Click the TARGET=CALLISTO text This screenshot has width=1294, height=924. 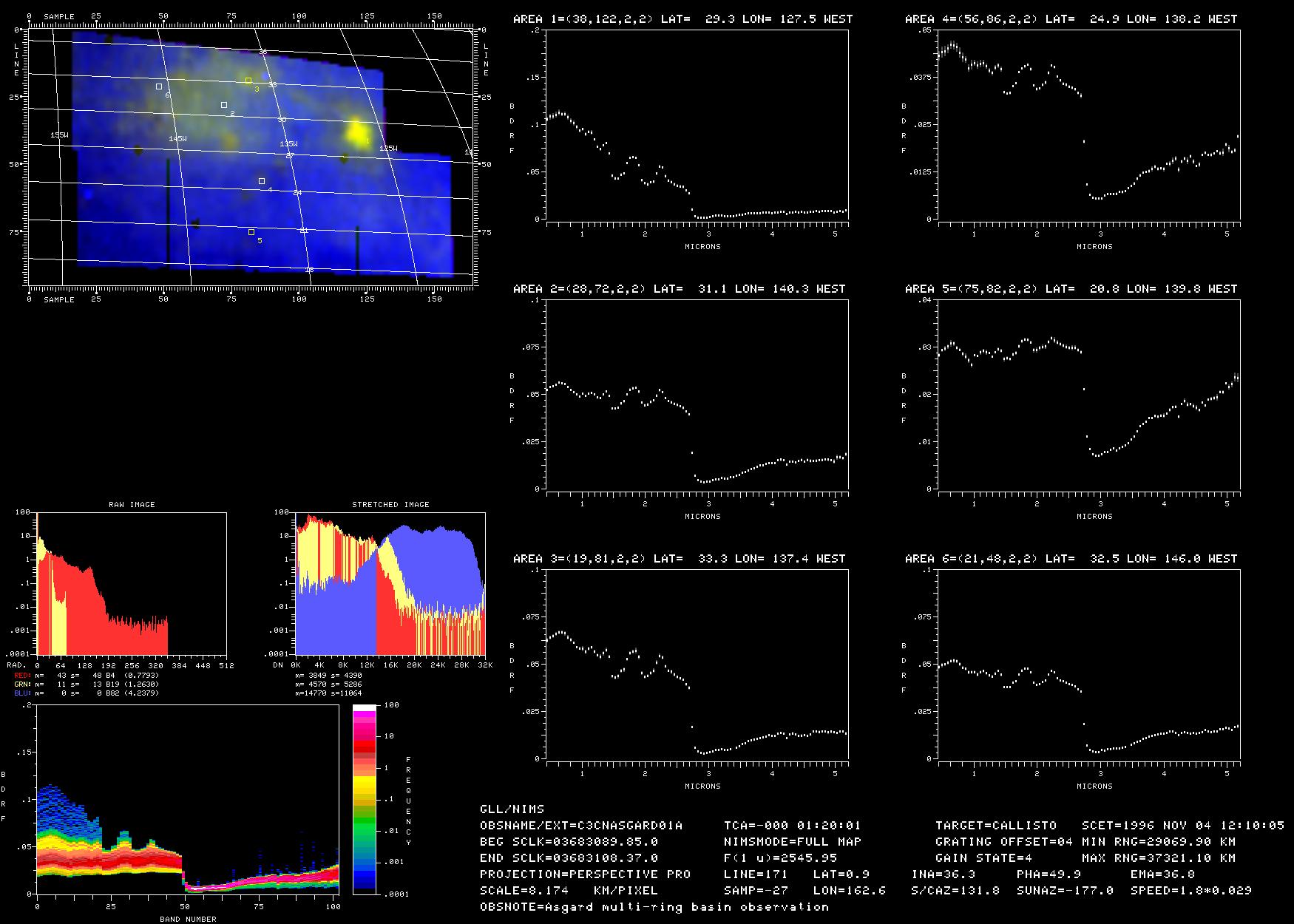pyautogui.click(x=995, y=825)
